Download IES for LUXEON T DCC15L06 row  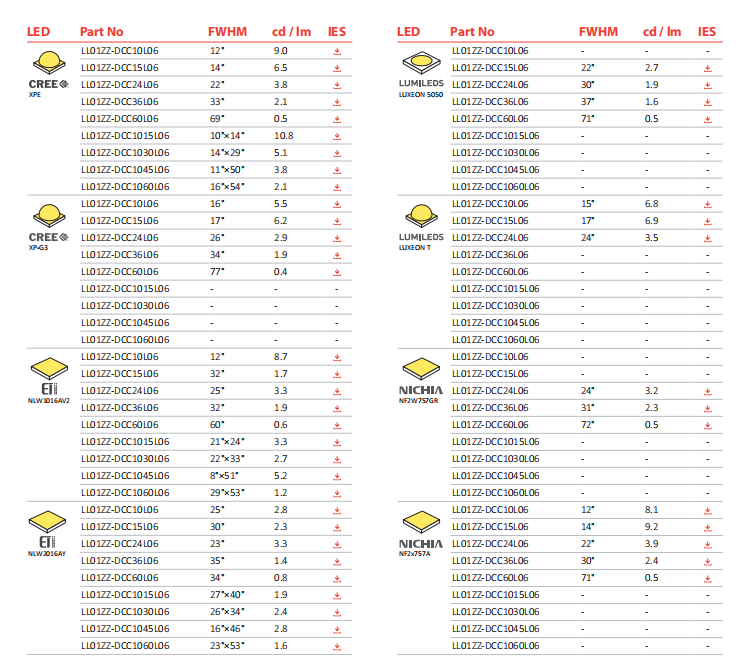tap(707, 221)
